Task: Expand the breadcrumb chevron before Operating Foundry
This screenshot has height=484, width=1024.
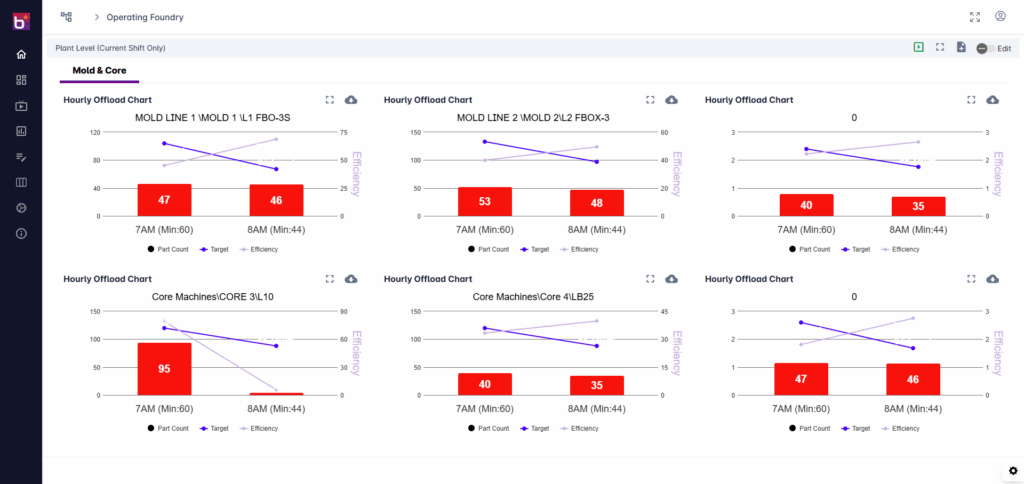Action: 96,17
